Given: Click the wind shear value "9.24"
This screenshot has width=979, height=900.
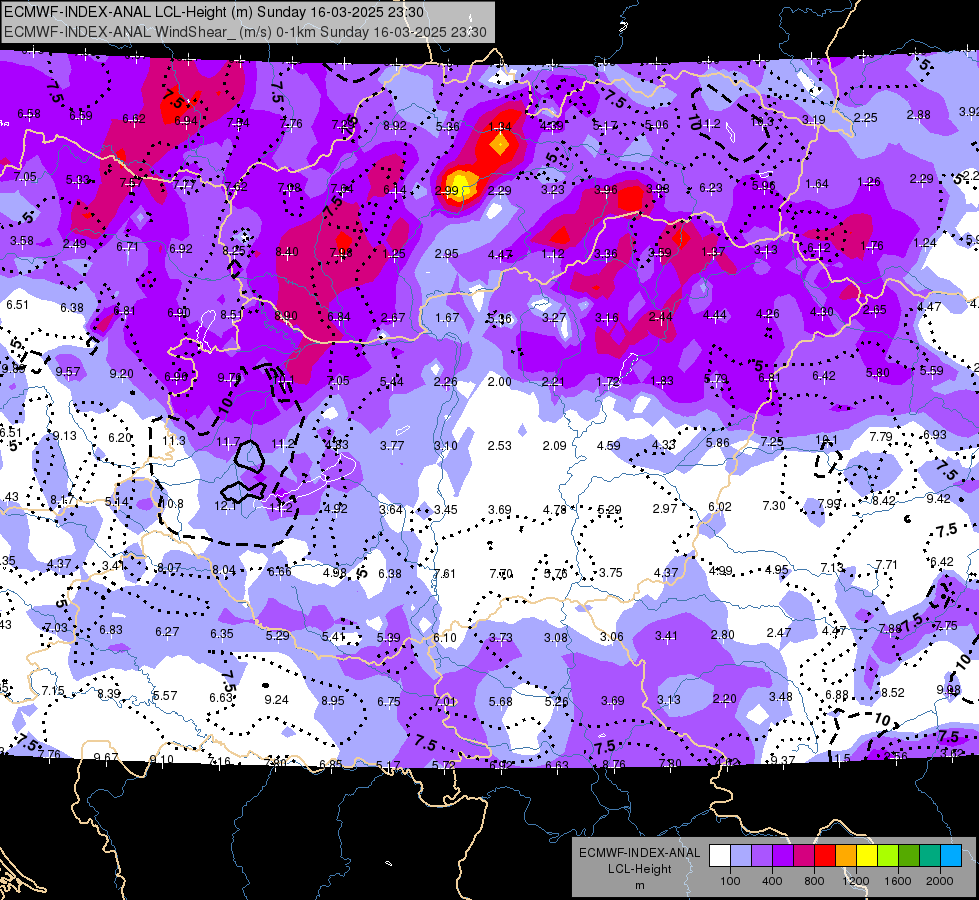Looking at the screenshot, I should click(277, 700).
